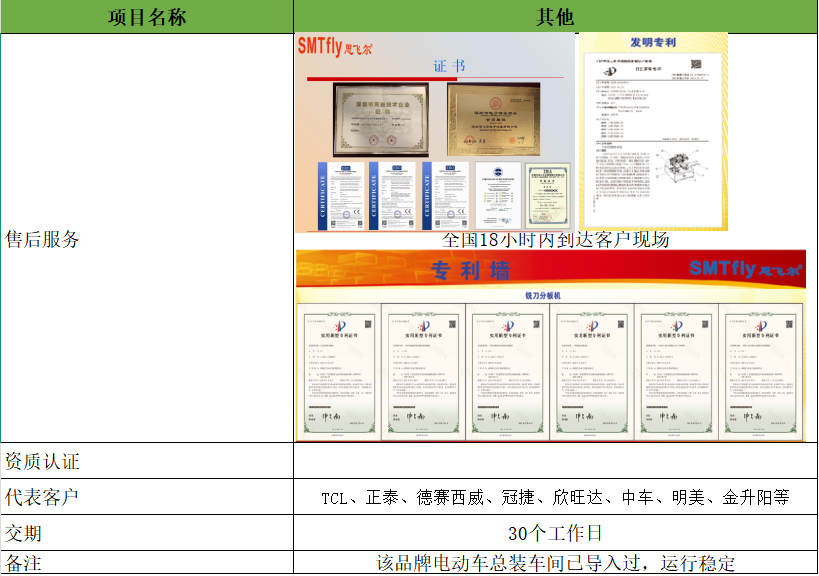Image resolution: width=819 pixels, height=576 pixels.
Task: Select the 项目名称 header cell
Action: pos(146,17)
